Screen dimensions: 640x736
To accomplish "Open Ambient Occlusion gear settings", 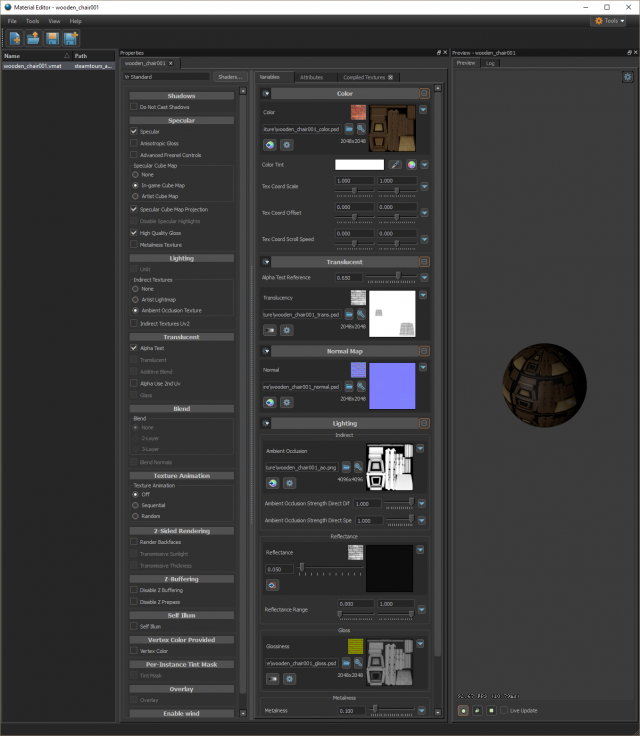I will 290,483.
